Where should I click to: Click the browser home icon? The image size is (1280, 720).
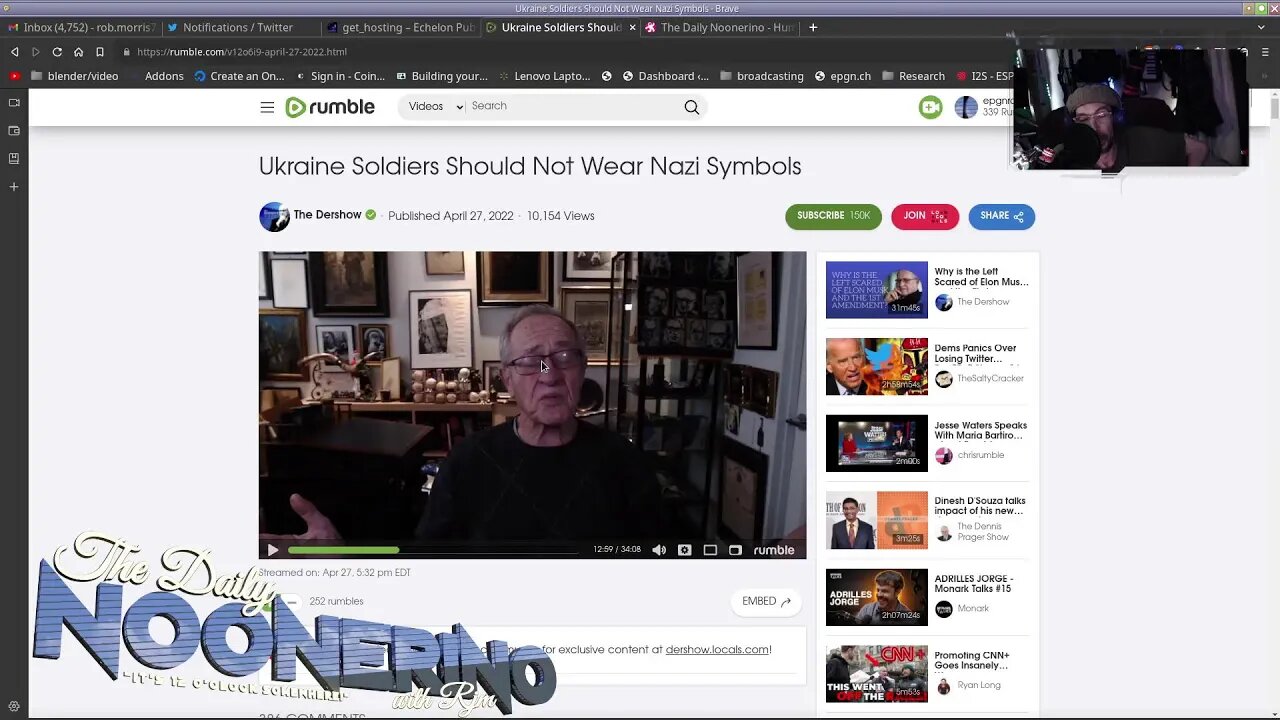tap(78, 52)
